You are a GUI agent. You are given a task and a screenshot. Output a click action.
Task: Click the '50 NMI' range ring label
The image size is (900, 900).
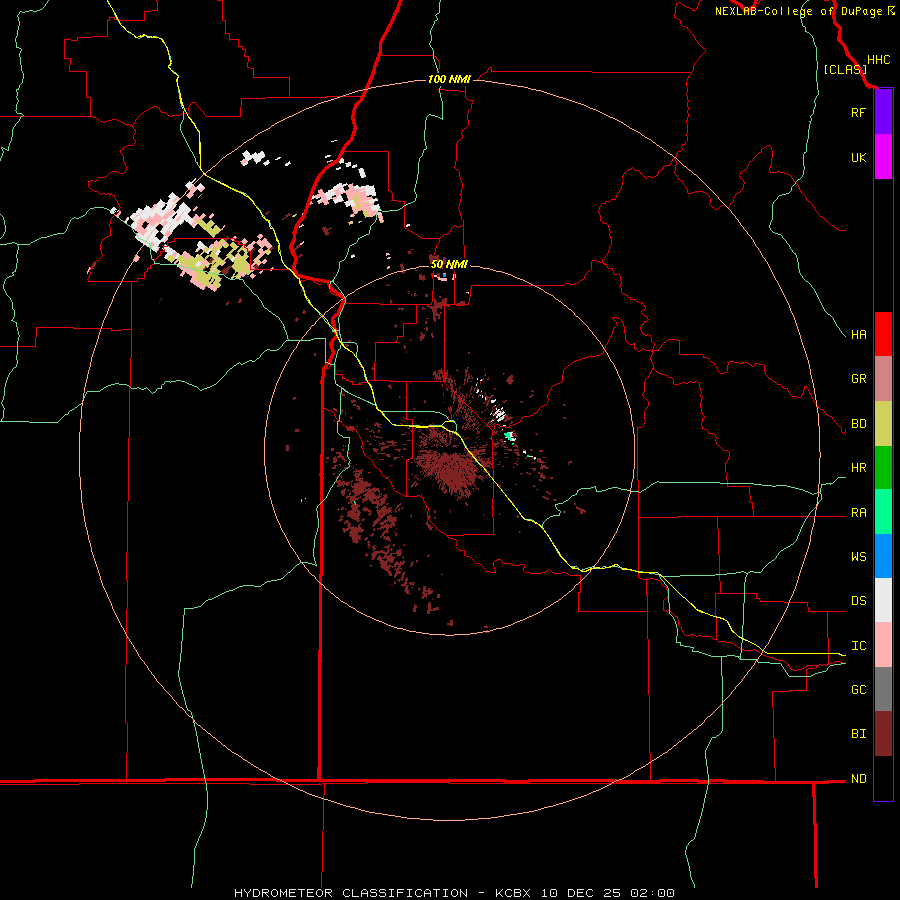(449, 265)
